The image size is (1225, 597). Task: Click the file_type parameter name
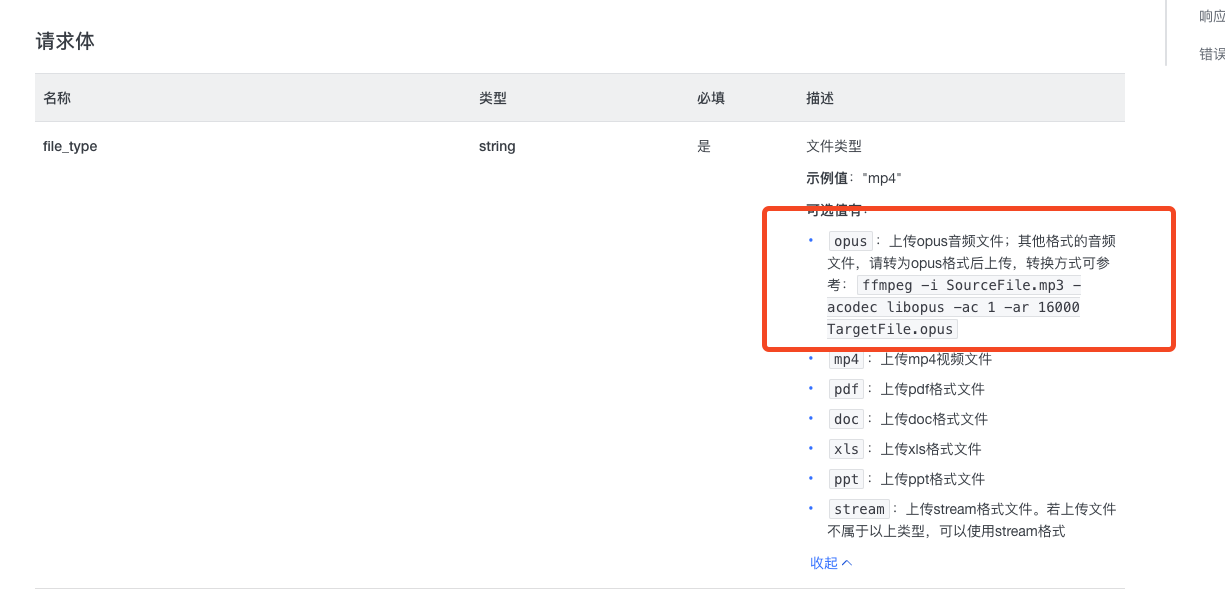(70, 146)
